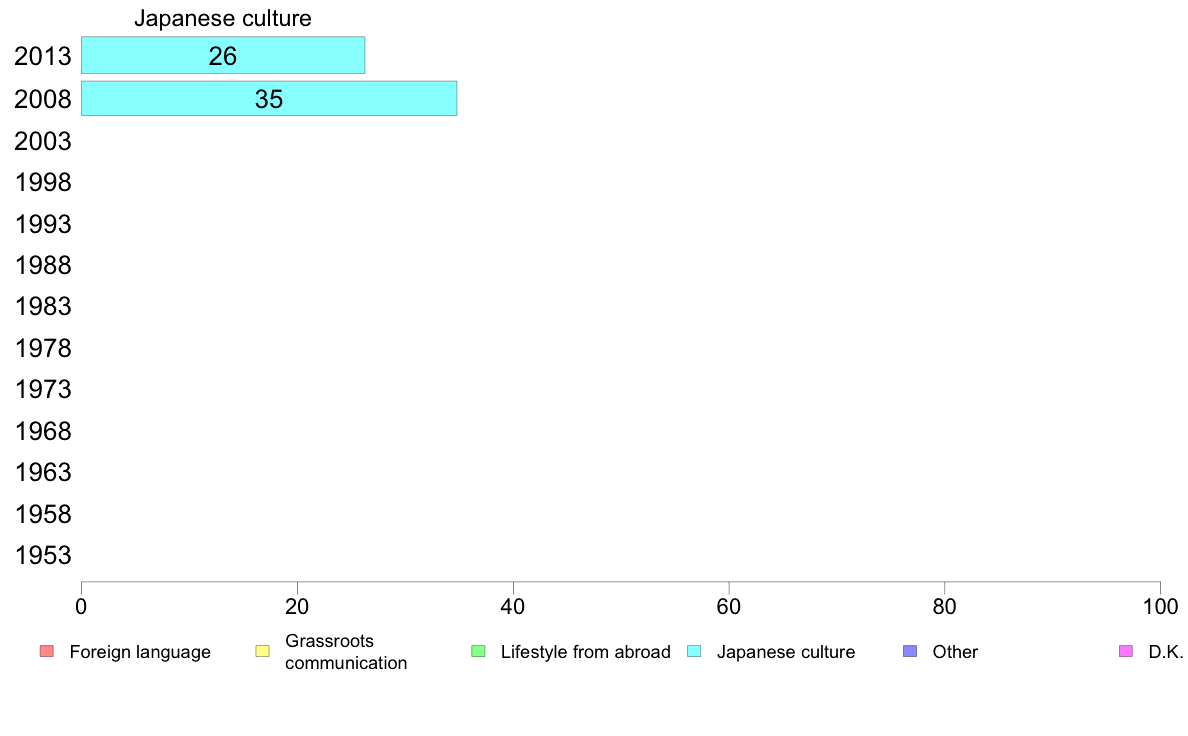
Task: Click the red Foreign language legend swatch
Action: tap(46, 652)
